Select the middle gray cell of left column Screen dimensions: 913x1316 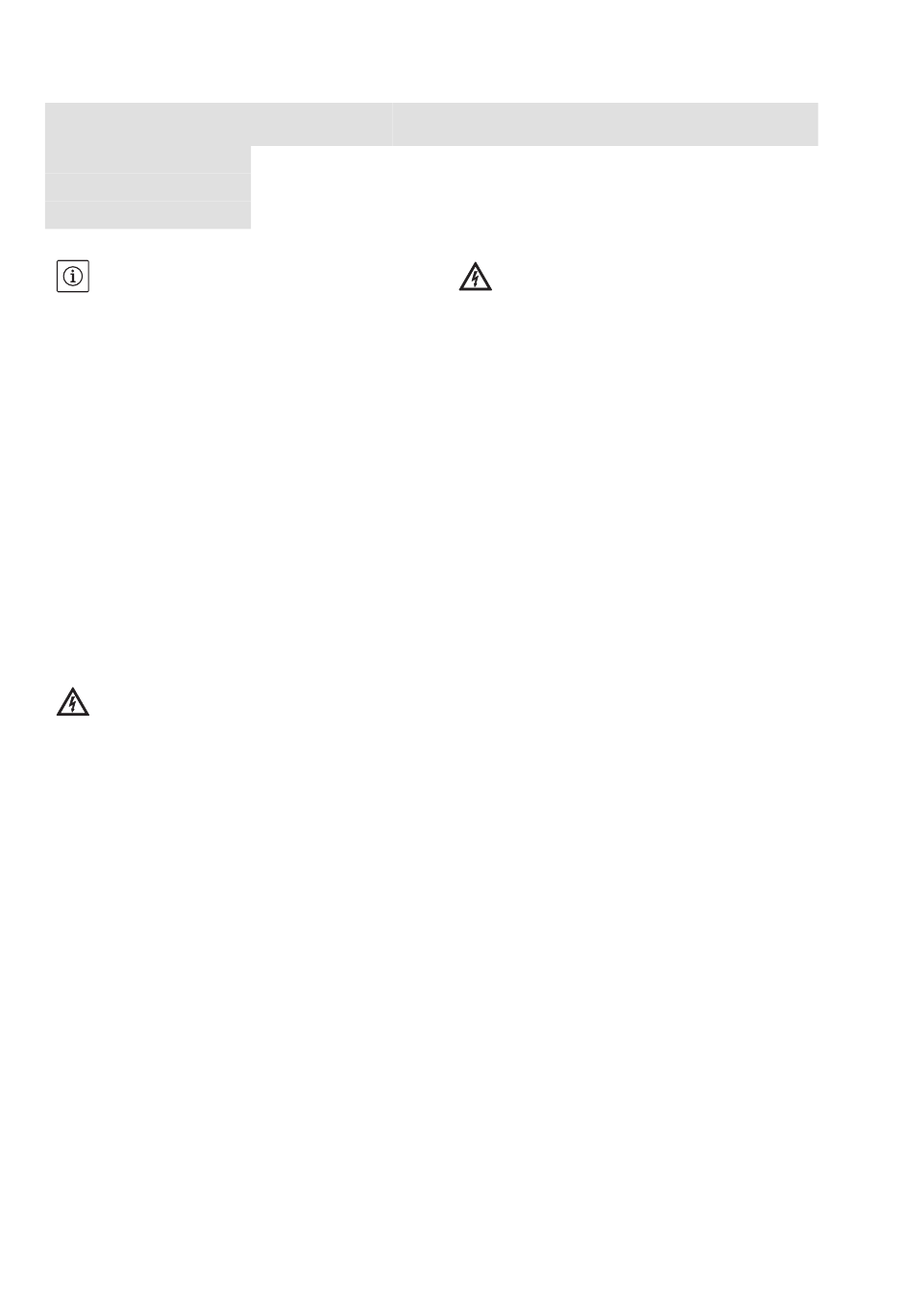(x=148, y=187)
